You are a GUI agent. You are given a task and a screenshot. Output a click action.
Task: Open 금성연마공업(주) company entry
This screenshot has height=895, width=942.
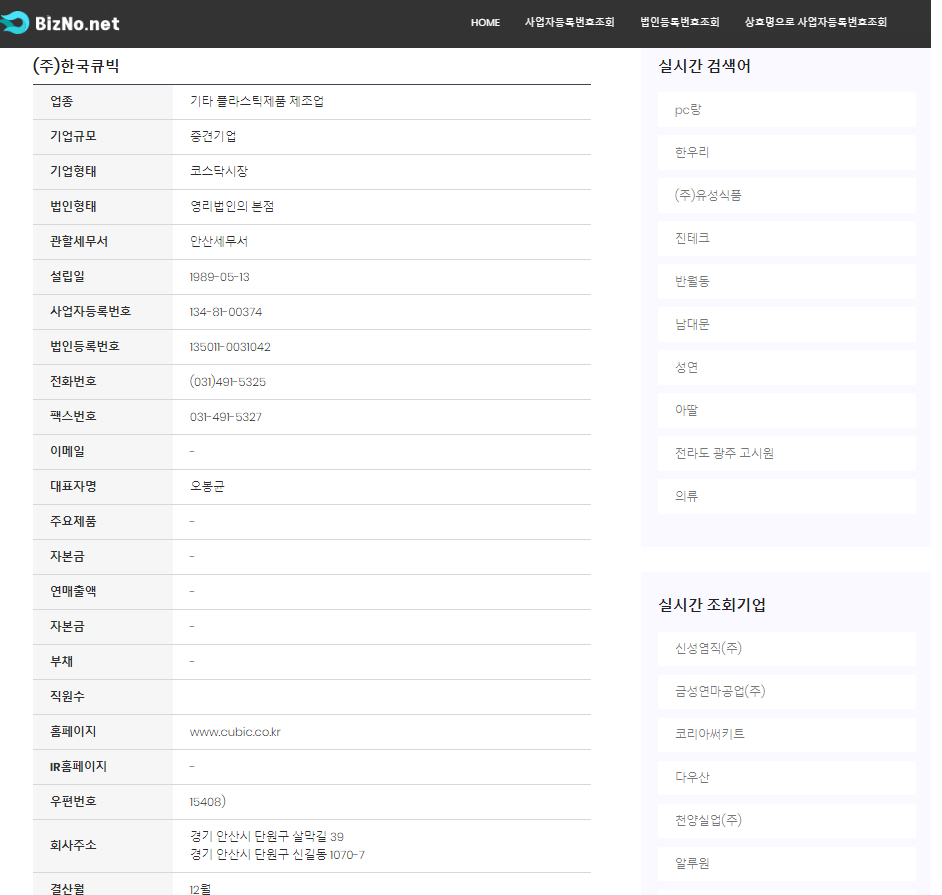(786, 691)
